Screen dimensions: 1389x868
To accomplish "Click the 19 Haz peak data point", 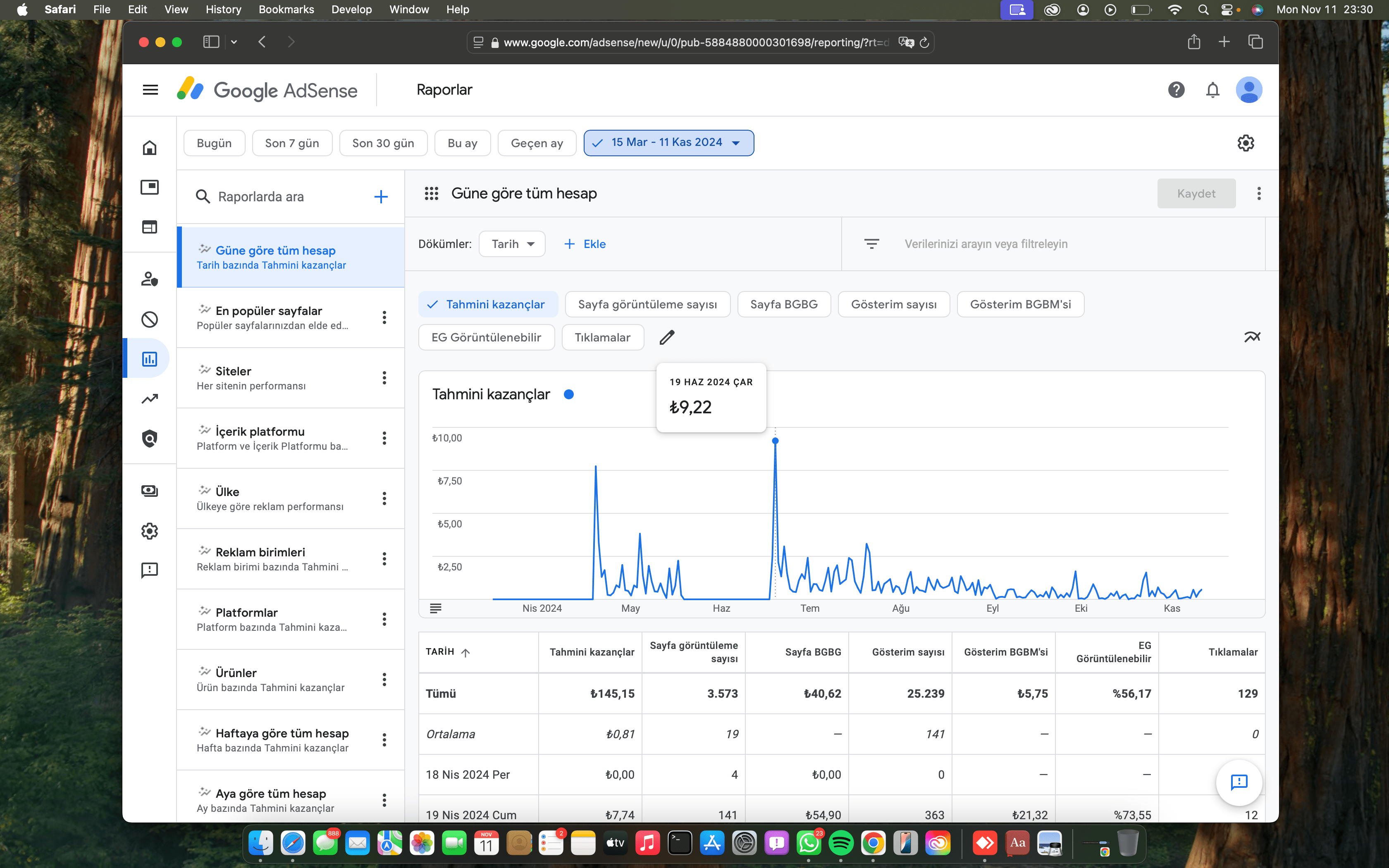I will coord(775,441).
